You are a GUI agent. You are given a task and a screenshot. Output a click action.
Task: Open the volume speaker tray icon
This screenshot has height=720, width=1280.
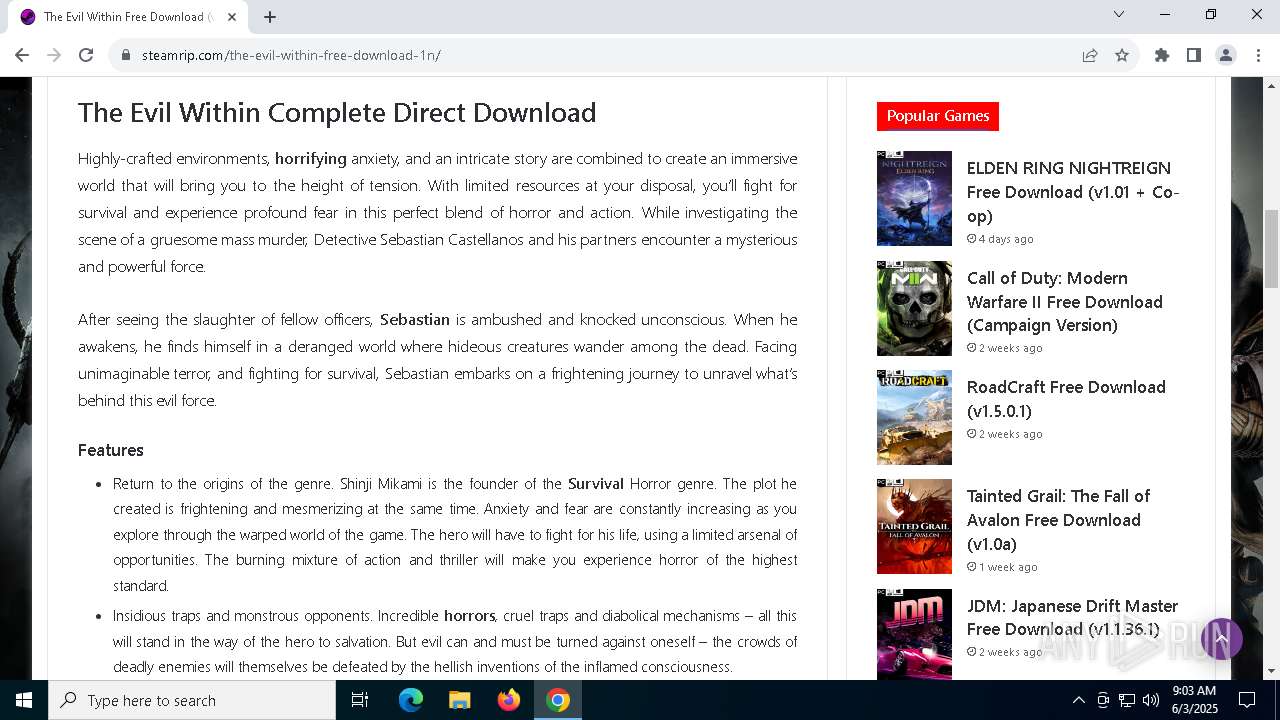1151,700
